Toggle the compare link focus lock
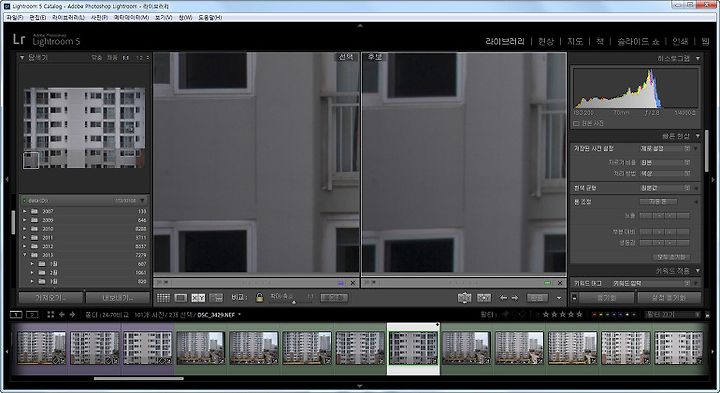 point(259,298)
